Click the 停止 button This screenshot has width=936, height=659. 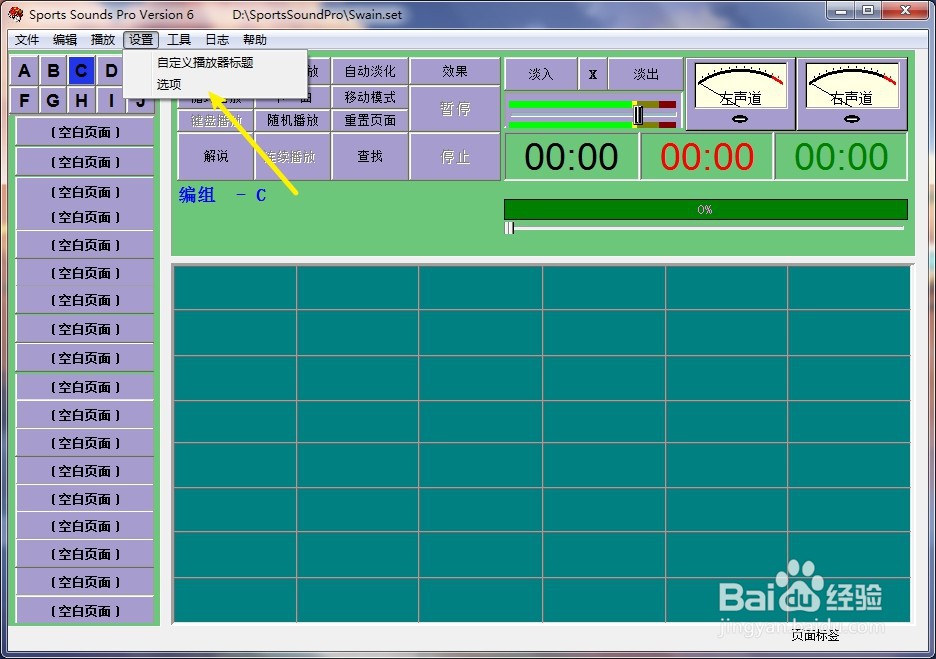(x=455, y=157)
